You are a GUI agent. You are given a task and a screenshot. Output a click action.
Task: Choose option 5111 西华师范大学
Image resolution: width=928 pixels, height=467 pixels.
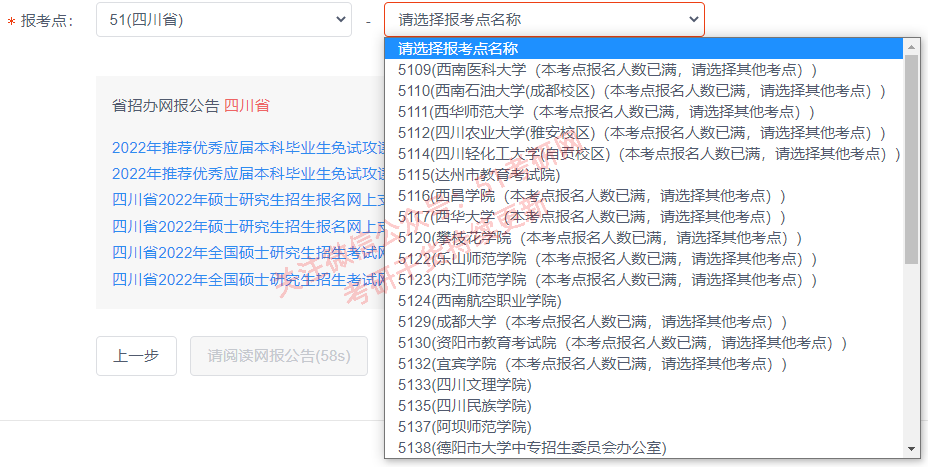pos(644,112)
